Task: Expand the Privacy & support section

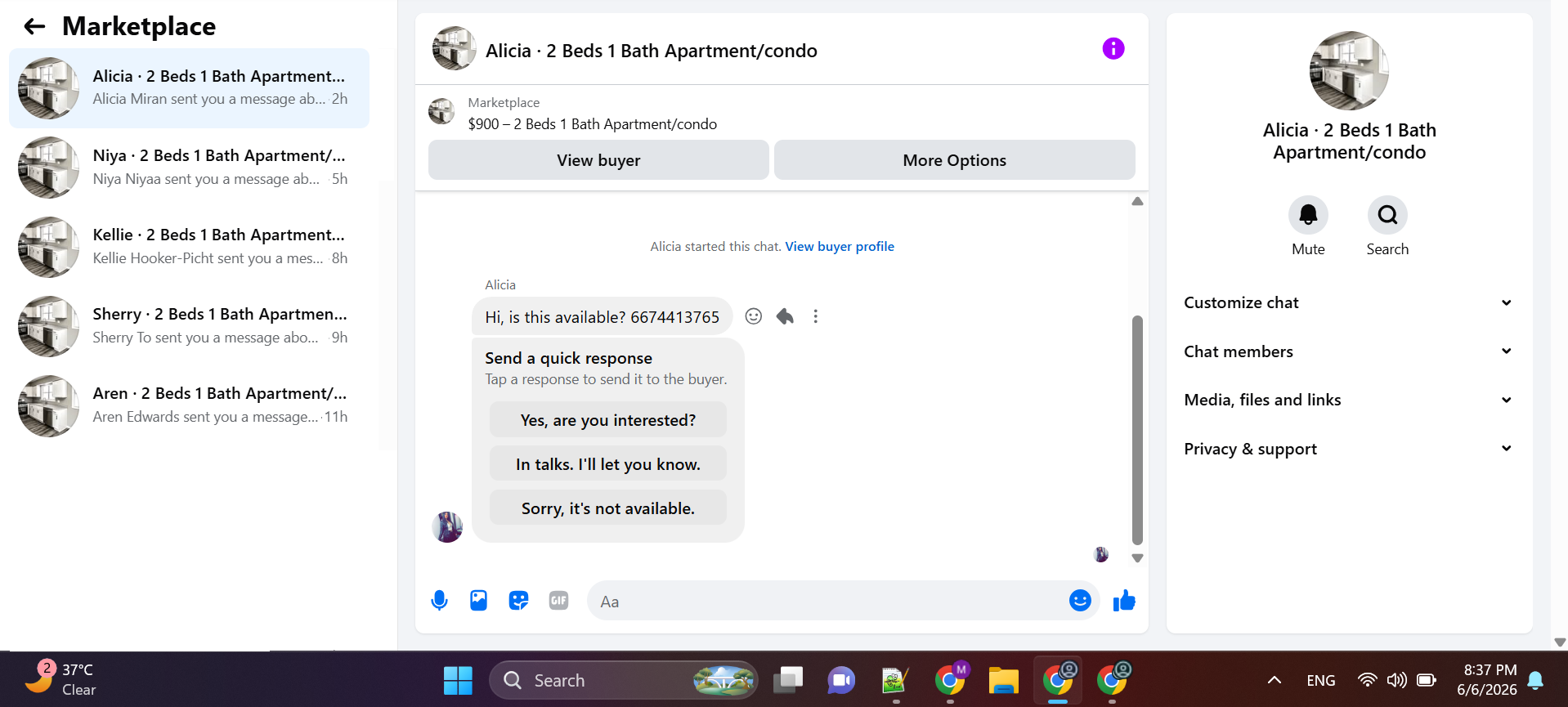Action: point(1348,449)
